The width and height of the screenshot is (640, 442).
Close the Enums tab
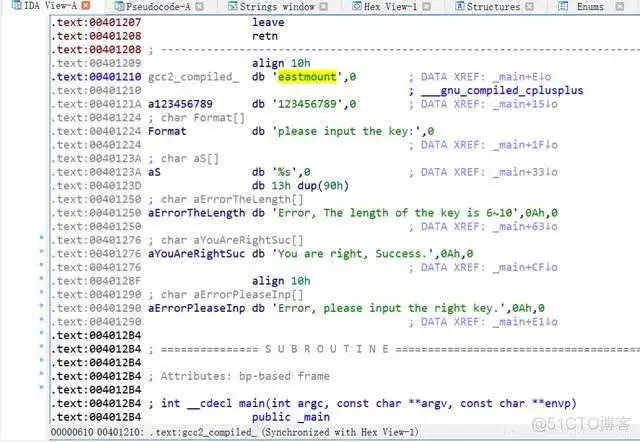[x=619, y=6]
